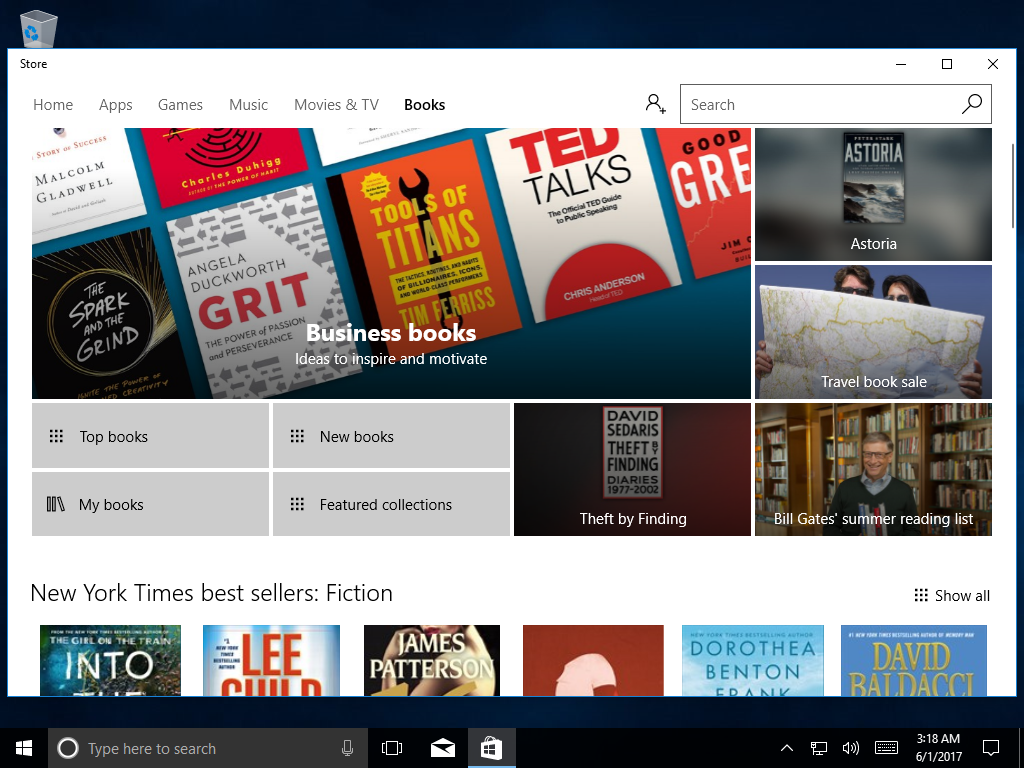Open the New books tile
The image size is (1024, 768).
click(x=391, y=436)
